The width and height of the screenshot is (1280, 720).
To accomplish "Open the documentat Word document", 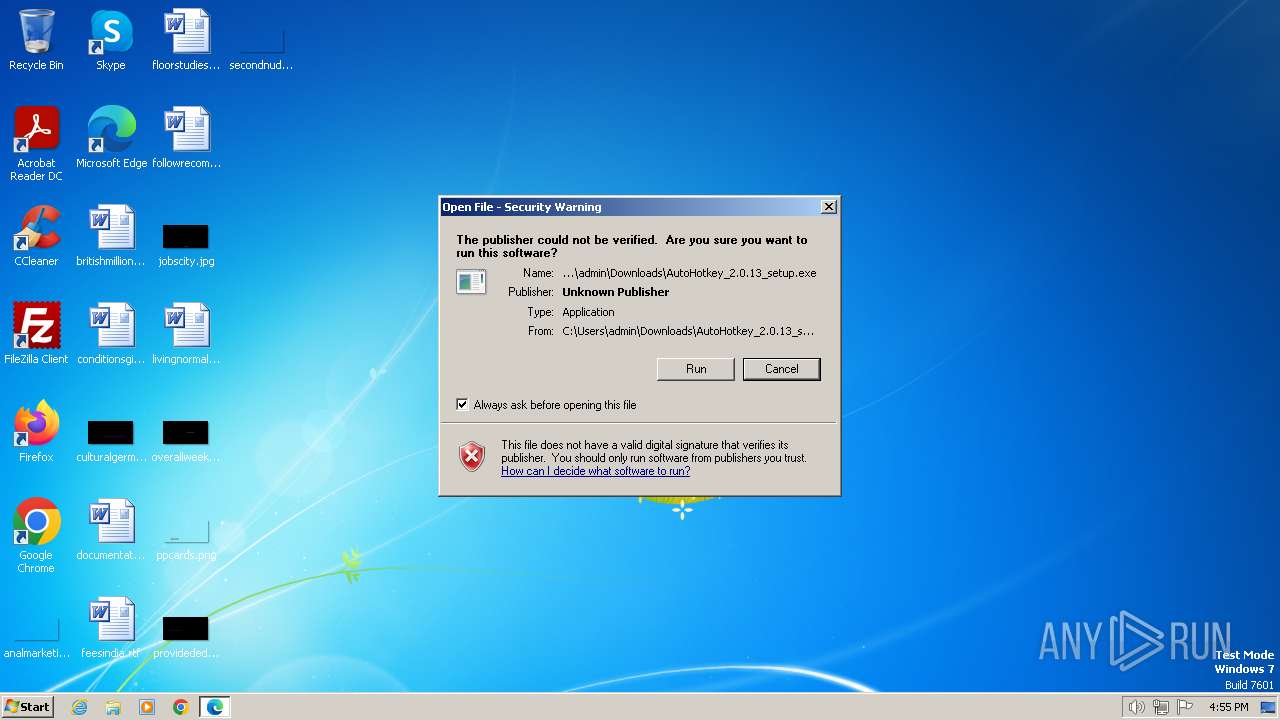I will pyautogui.click(x=111, y=530).
